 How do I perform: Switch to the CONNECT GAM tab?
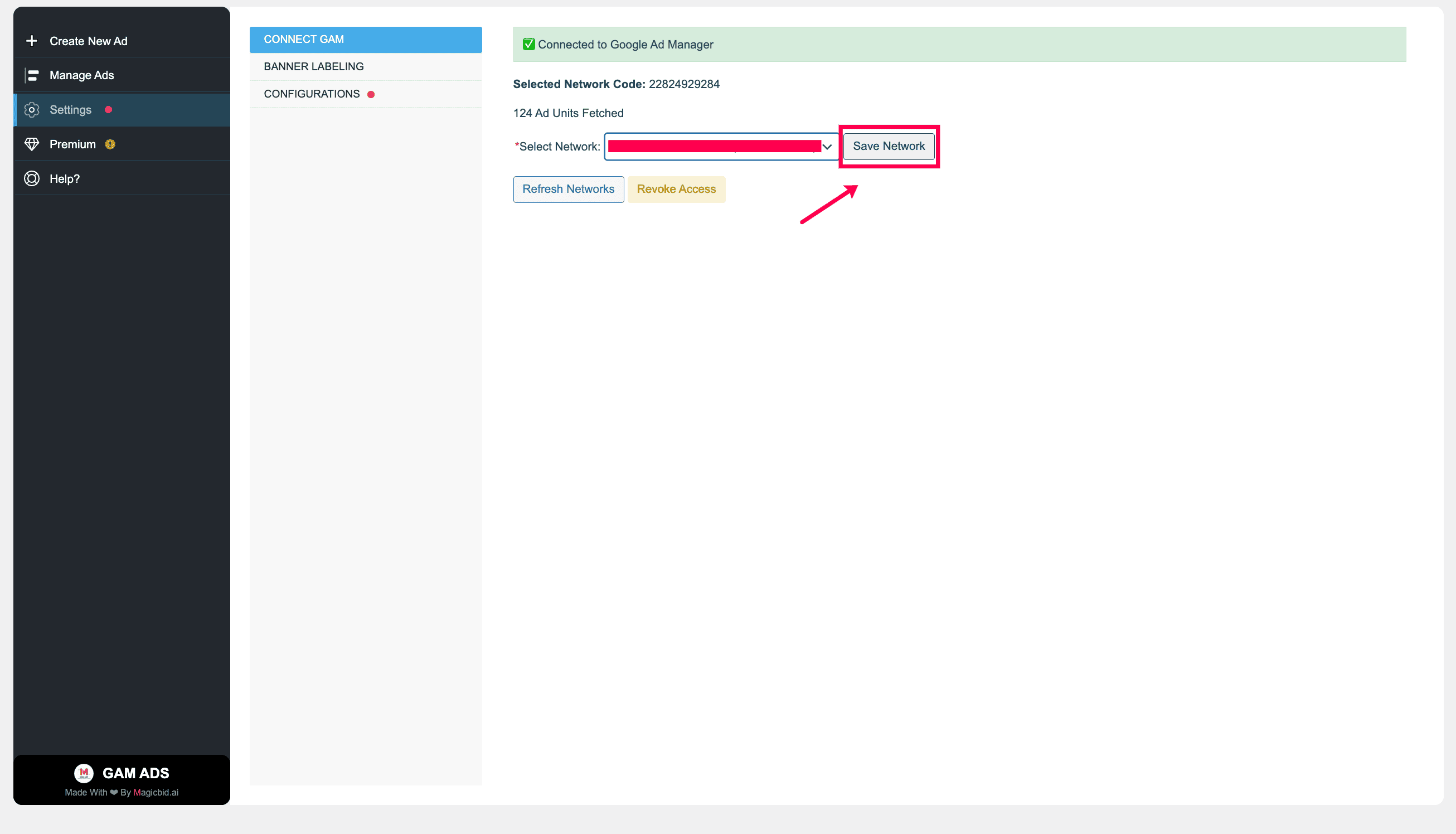pyautogui.click(x=366, y=40)
